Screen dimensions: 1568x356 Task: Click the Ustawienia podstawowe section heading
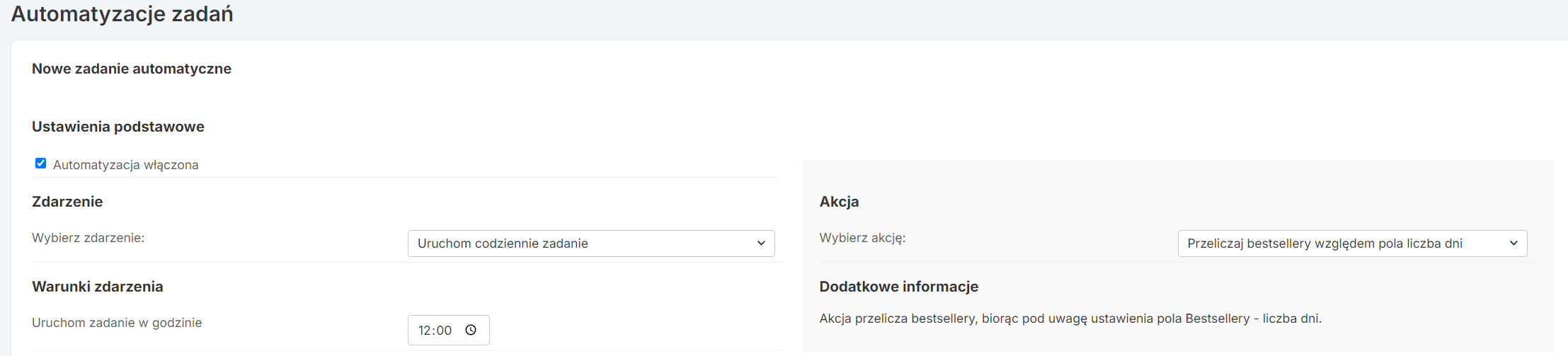[x=118, y=127]
